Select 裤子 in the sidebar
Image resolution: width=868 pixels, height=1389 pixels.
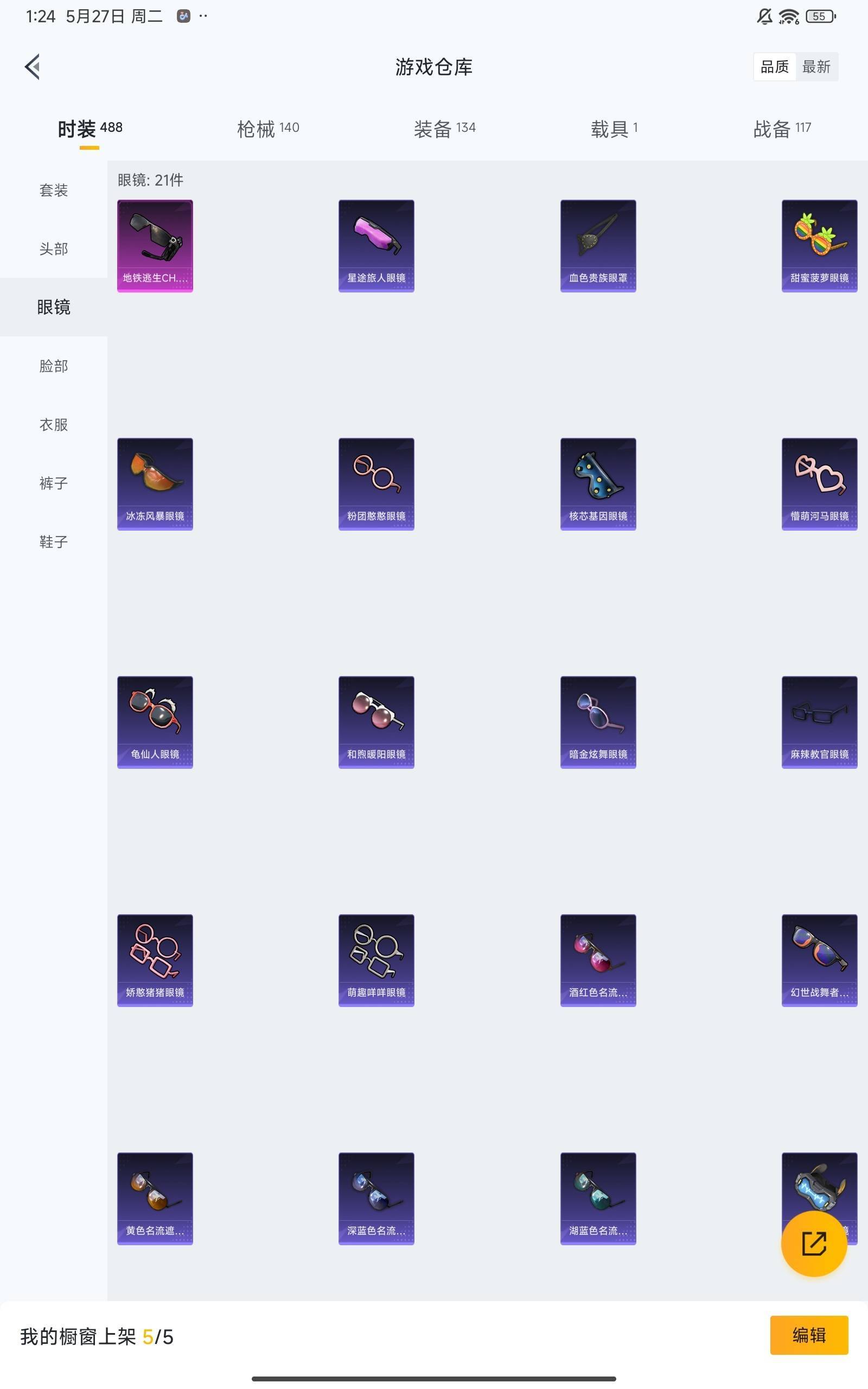pos(53,483)
